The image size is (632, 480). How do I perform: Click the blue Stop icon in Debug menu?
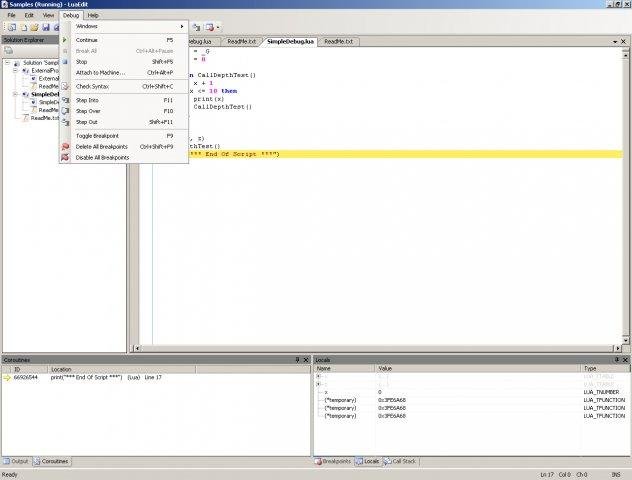pyautogui.click(x=65, y=62)
